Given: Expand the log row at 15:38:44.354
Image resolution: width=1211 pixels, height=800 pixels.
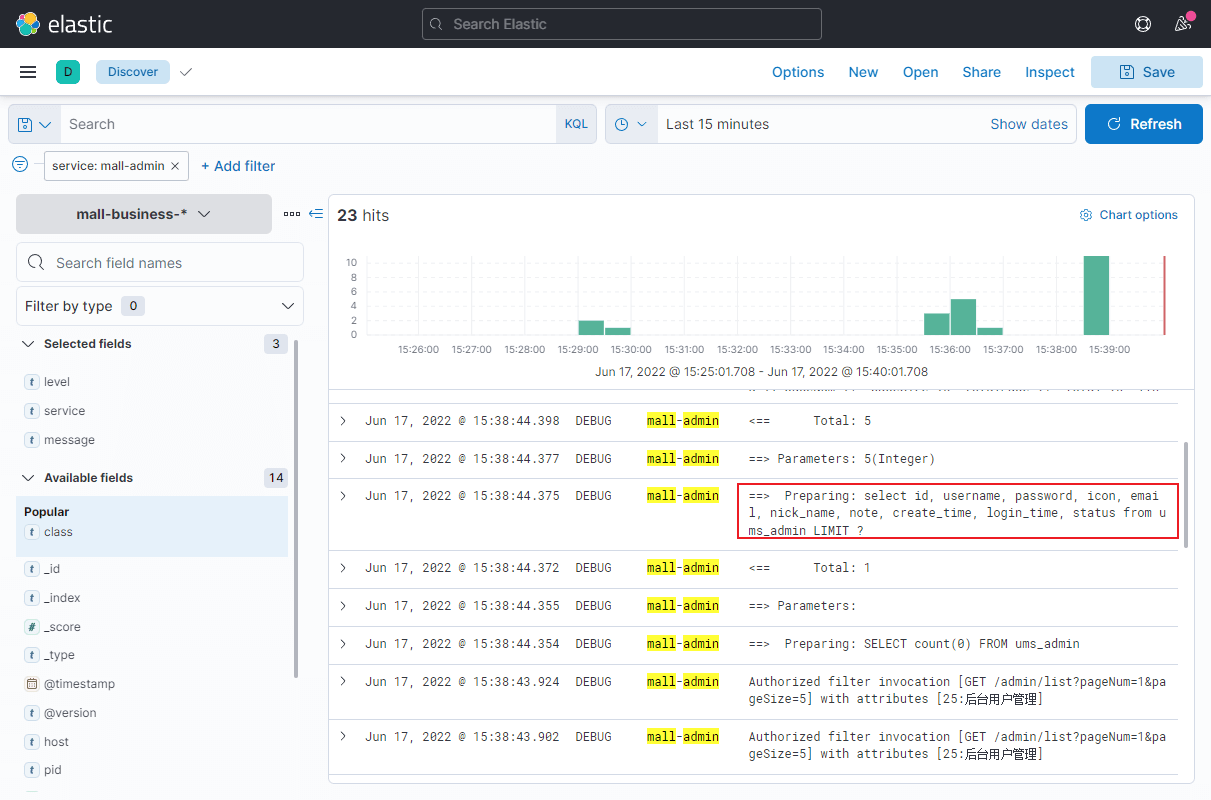Looking at the screenshot, I should point(343,644).
